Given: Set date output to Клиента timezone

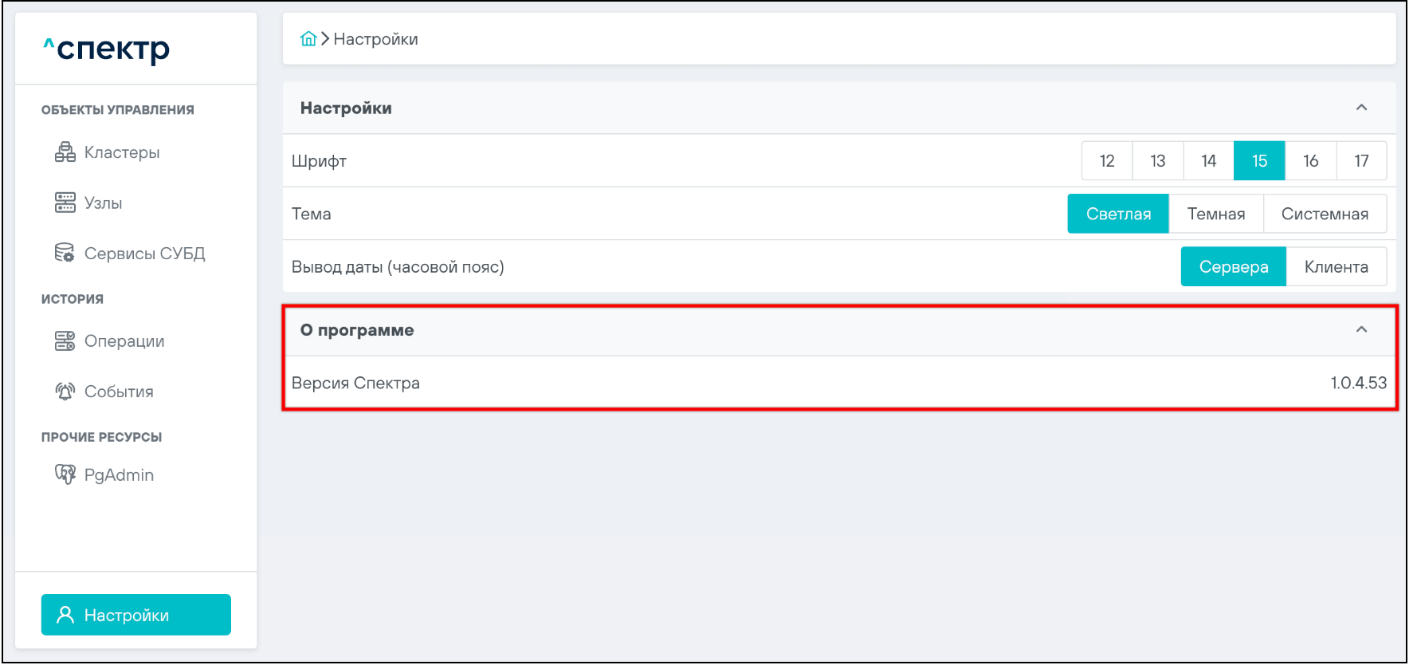Looking at the screenshot, I should pos(1336,267).
